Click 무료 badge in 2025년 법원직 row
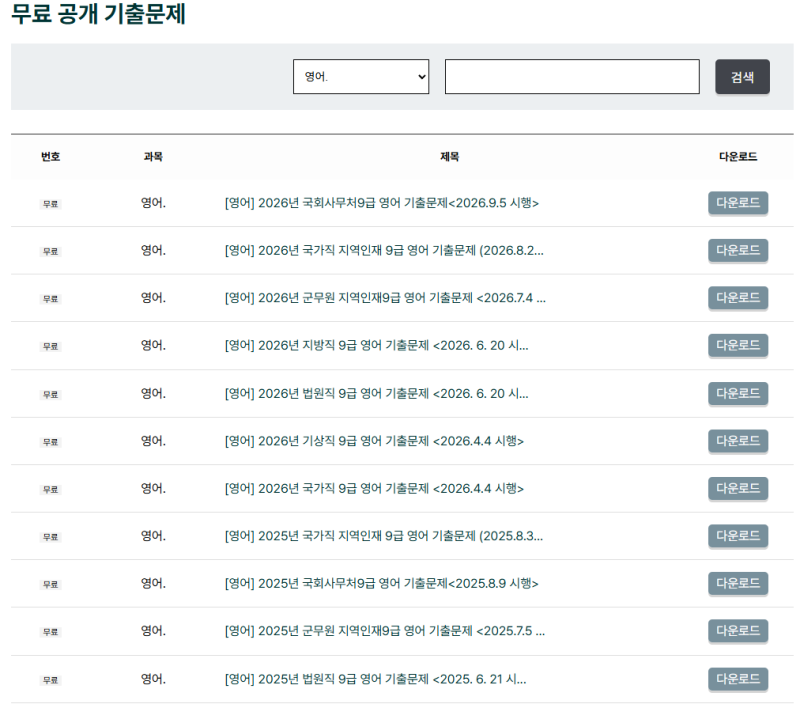800x704 pixels. (x=51, y=680)
